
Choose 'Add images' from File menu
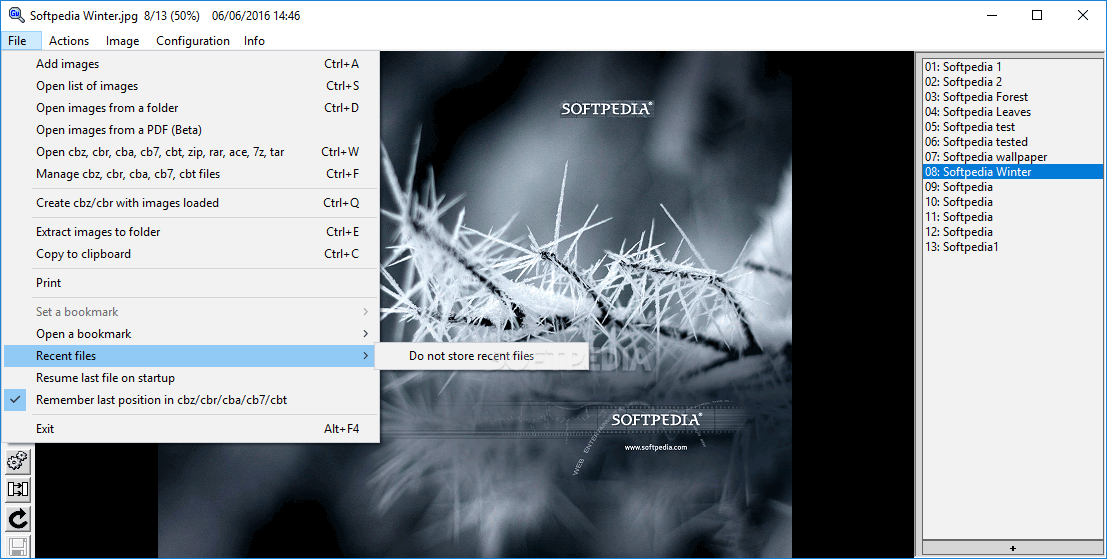point(191,64)
